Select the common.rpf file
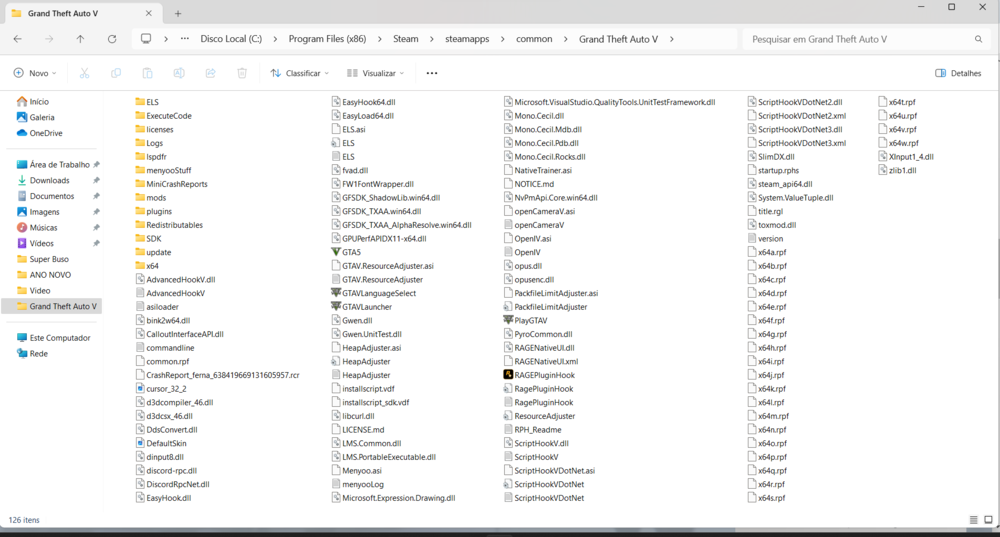The height and width of the screenshot is (537, 1000). coord(163,362)
